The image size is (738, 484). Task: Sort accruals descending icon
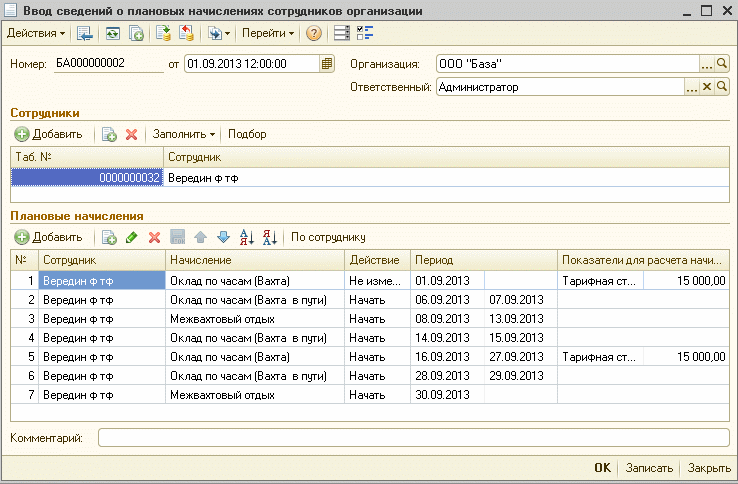[270, 237]
